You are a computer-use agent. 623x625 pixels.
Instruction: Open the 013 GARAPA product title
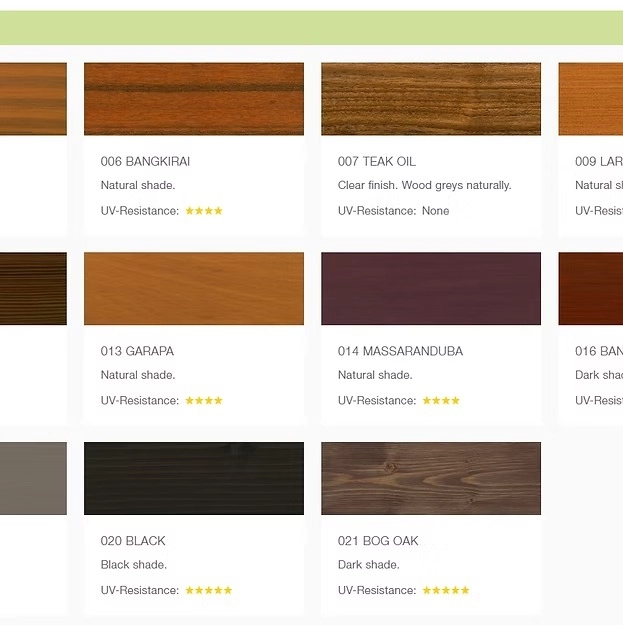(137, 351)
